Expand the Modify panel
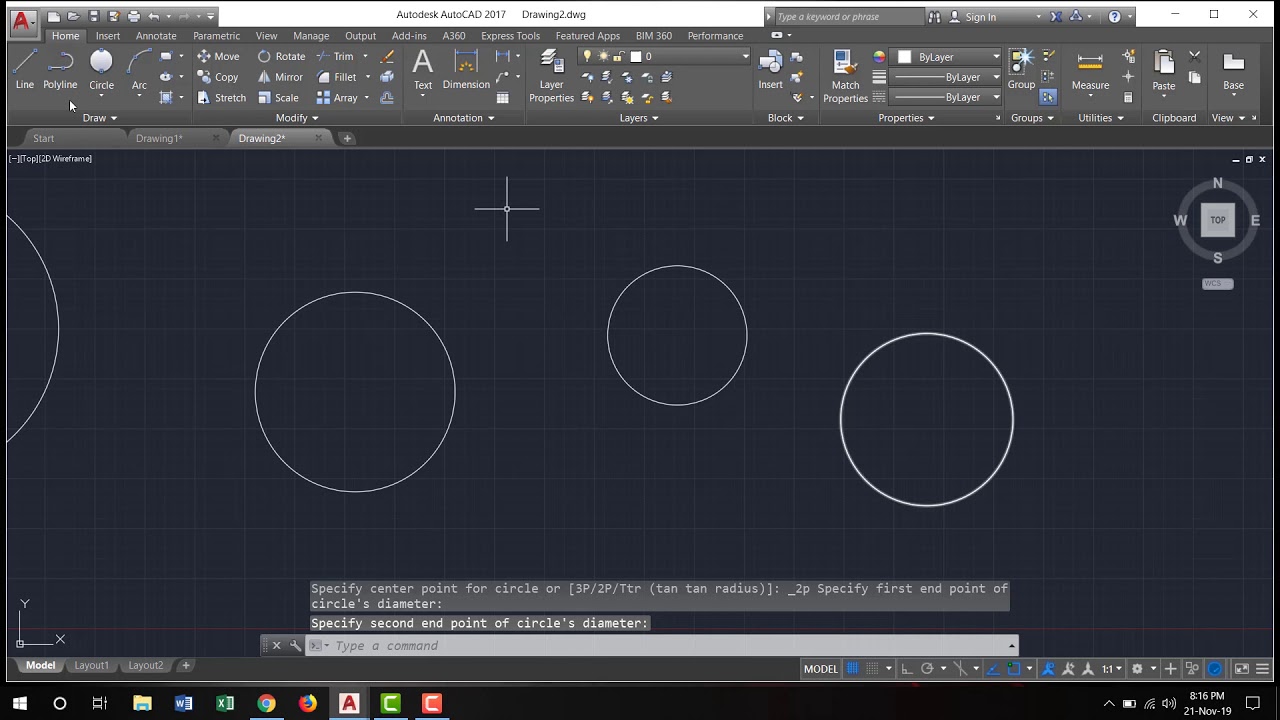 [x=297, y=118]
